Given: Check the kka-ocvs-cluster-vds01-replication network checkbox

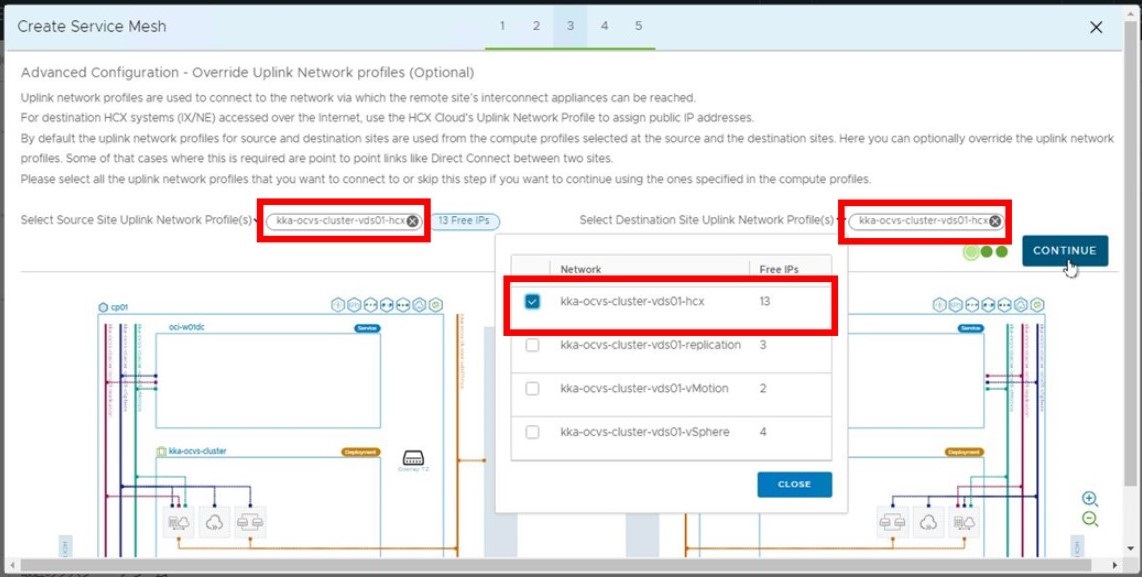Looking at the screenshot, I should (x=532, y=345).
